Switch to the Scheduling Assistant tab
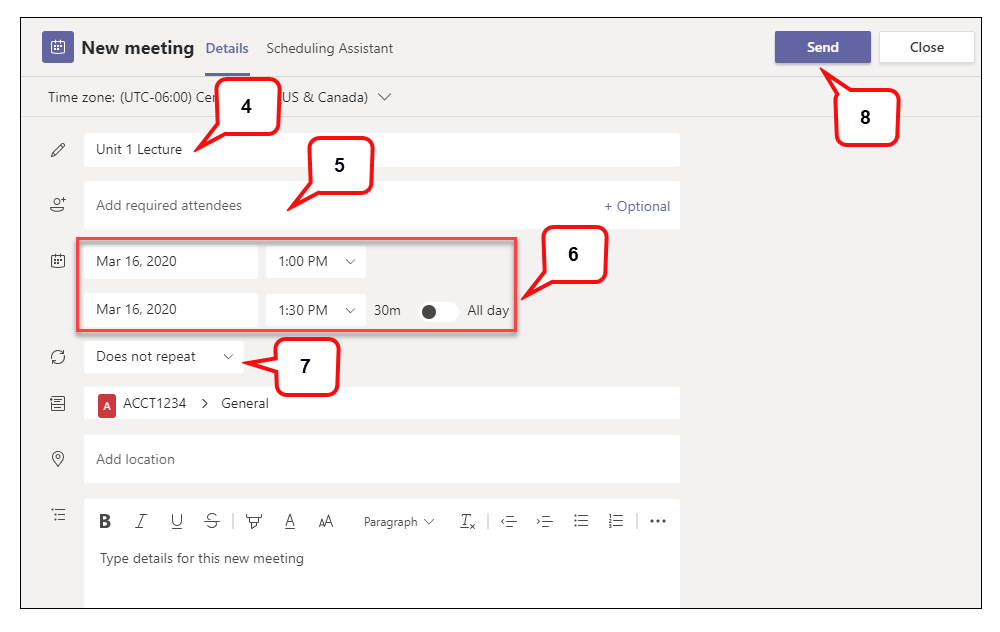This screenshot has height=632, width=1000. 330,48
